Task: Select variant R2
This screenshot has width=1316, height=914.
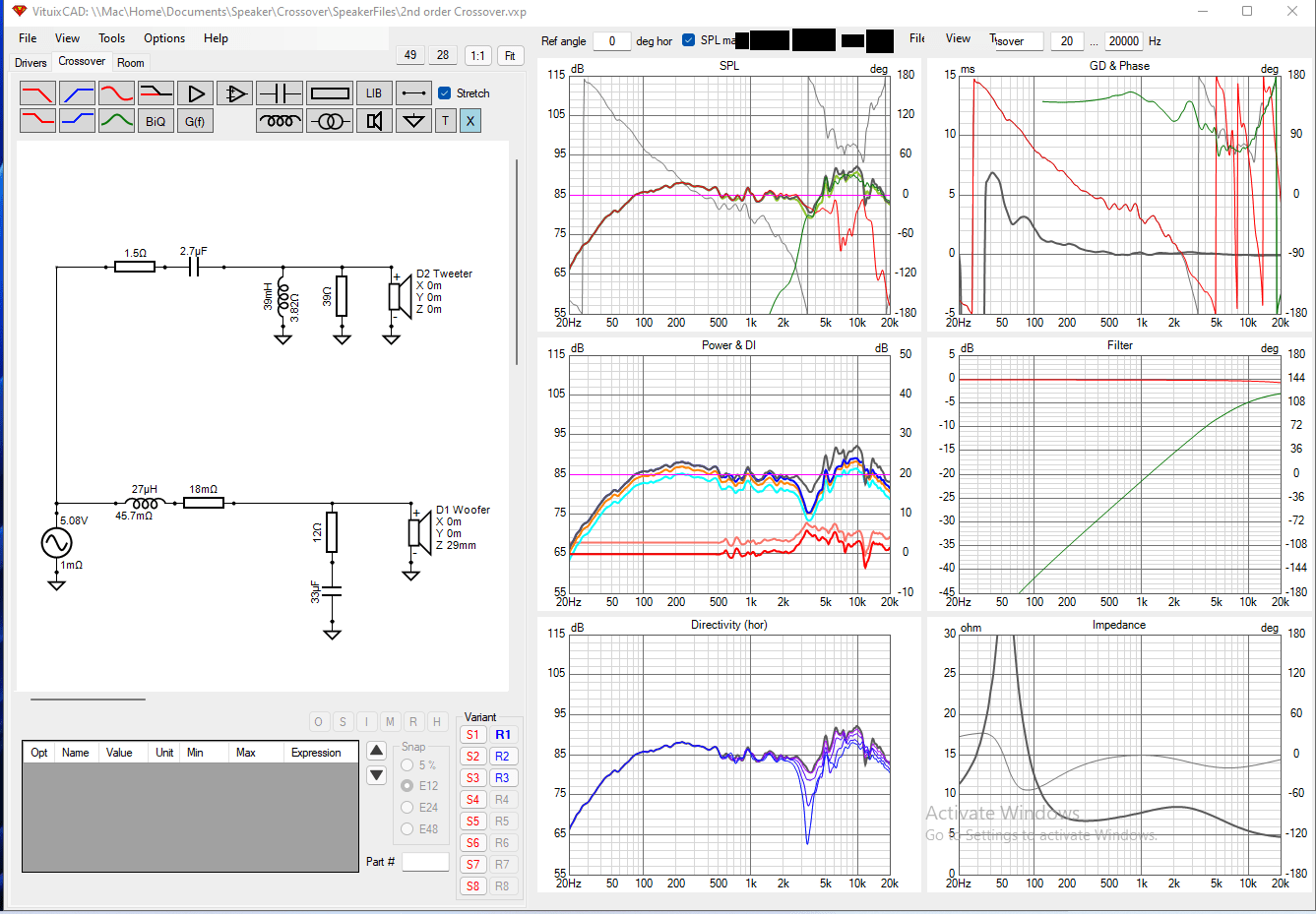Action: point(502,757)
